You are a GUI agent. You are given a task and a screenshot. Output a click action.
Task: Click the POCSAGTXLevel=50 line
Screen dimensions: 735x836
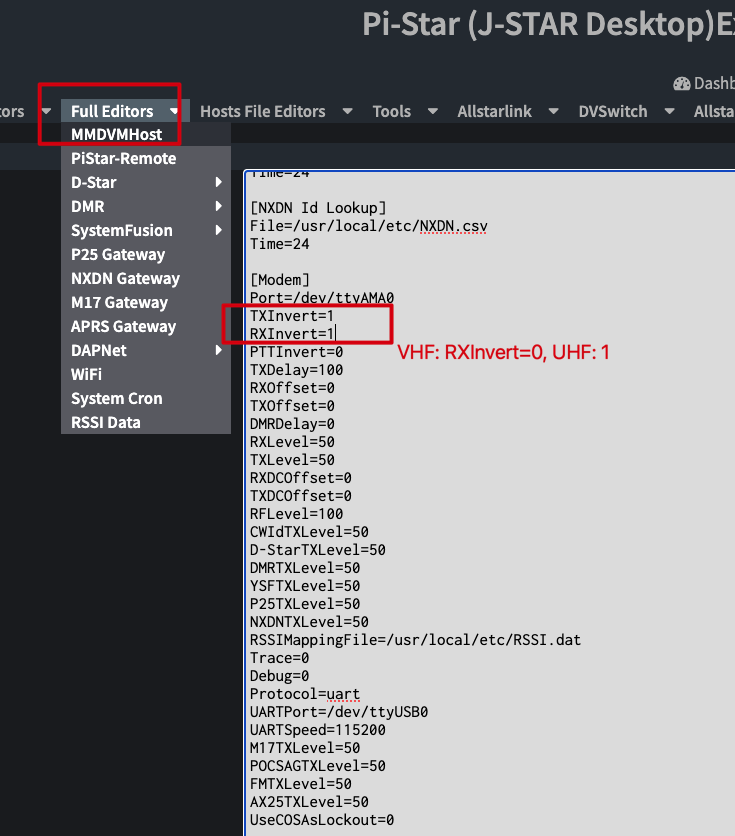pos(318,766)
